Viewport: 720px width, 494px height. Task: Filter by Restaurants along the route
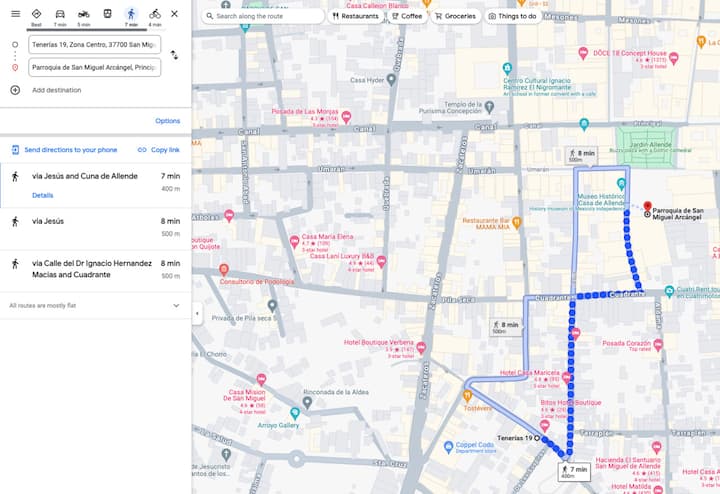355,16
